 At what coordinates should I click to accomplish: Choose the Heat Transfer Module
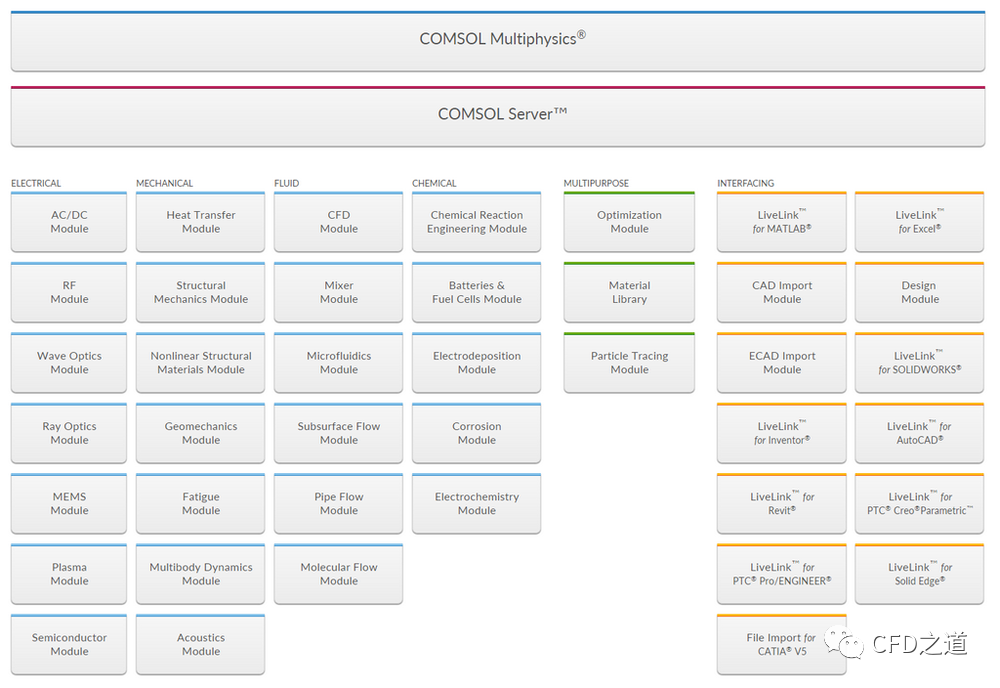click(200, 222)
